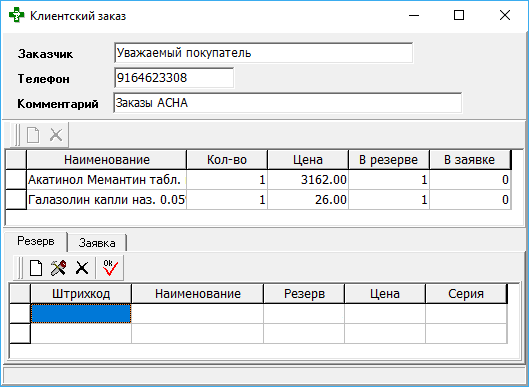The height and width of the screenshot is (387, 529).
Task: Click into the Заказчик input field
Action: 263,53
